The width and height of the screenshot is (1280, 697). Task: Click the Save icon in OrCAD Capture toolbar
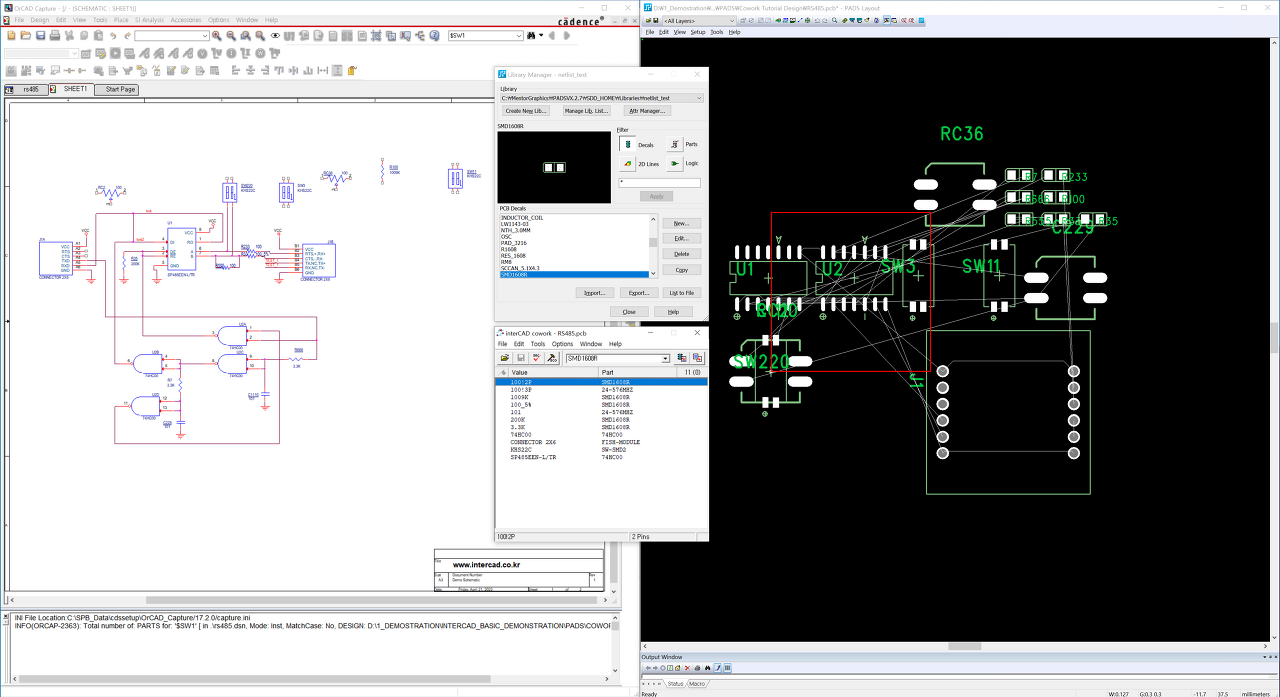(40, 35)
